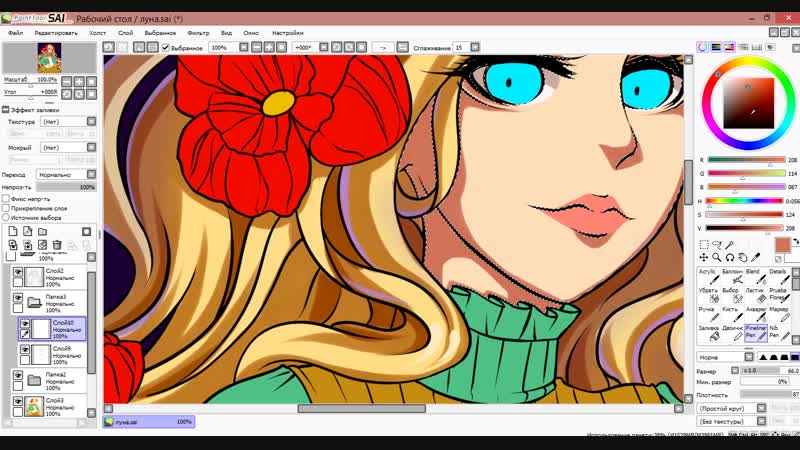This screenshot has width=800, height=450.
Task: Adjust the Непроз-ть opacity slider
Action: coord(66,187)
